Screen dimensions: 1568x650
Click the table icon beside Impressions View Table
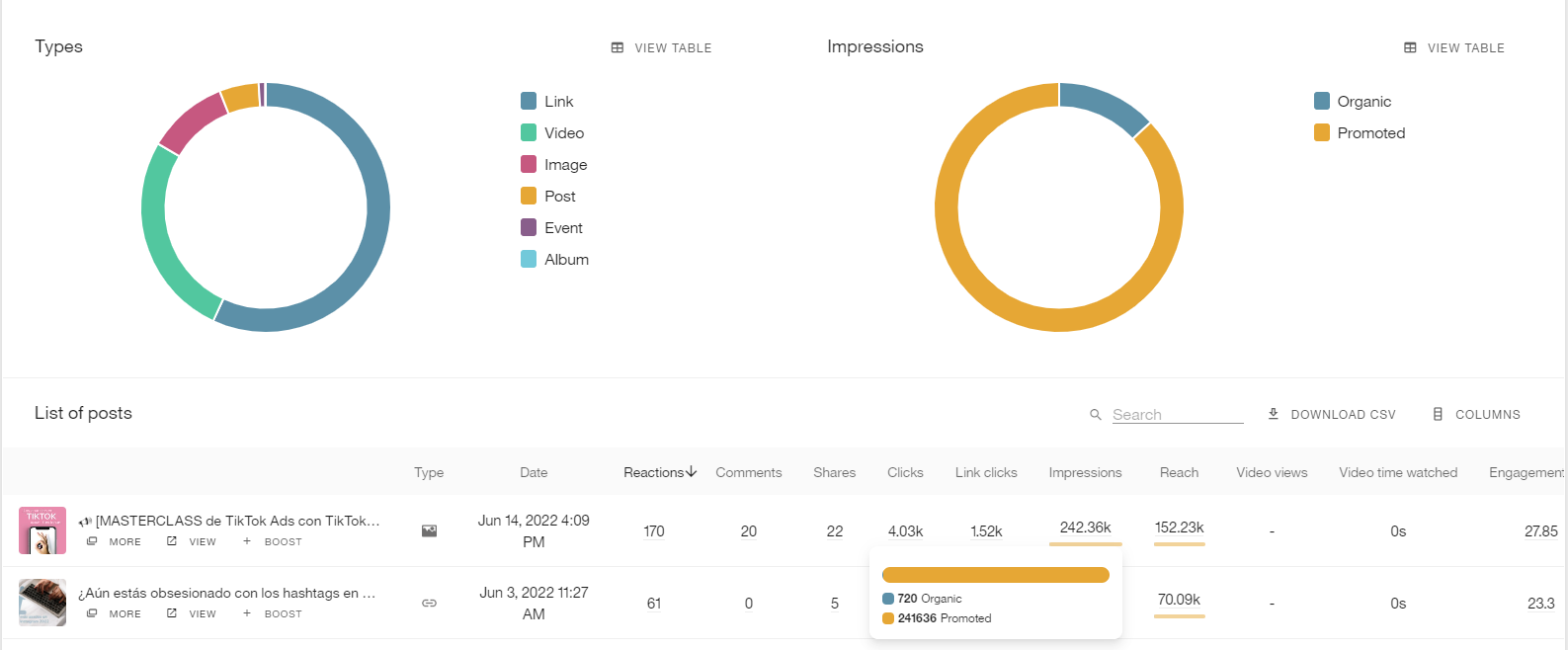coord(1410,47)
